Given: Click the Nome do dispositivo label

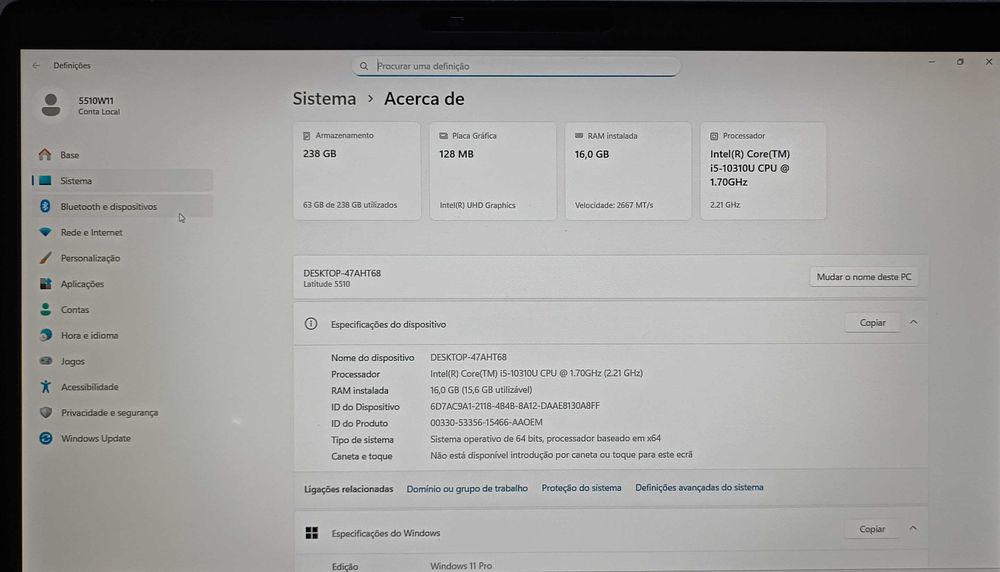Looking at the screenshot, I should click(372, 358).
